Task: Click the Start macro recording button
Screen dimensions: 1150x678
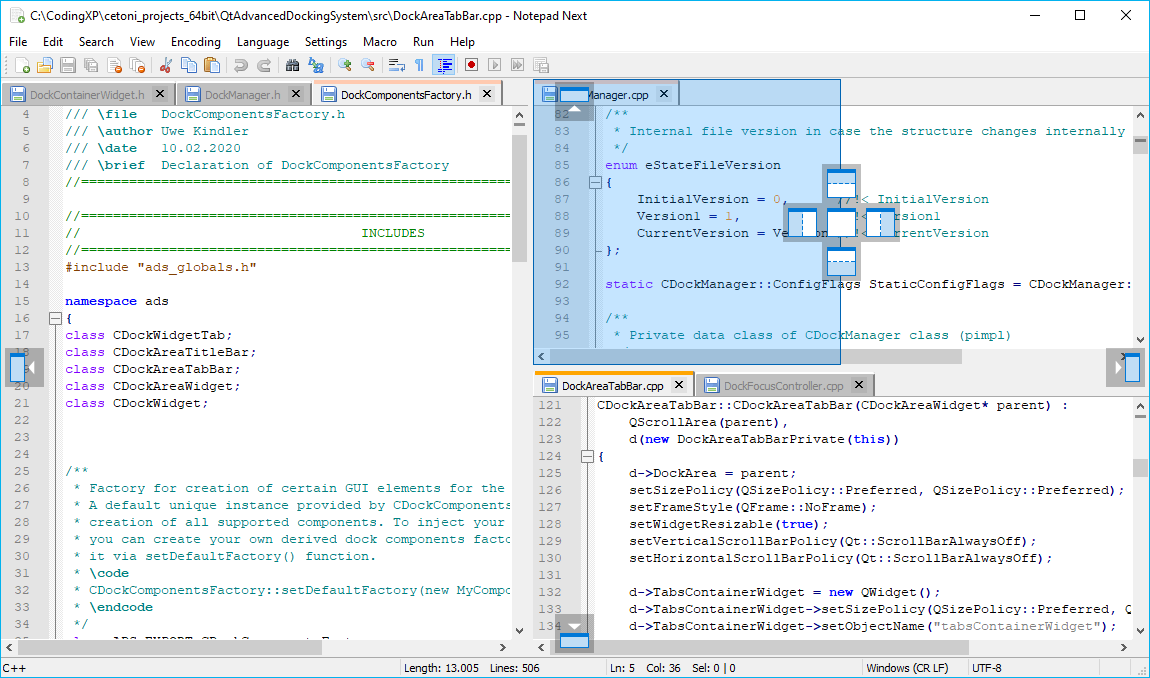Action: (471, 65)
